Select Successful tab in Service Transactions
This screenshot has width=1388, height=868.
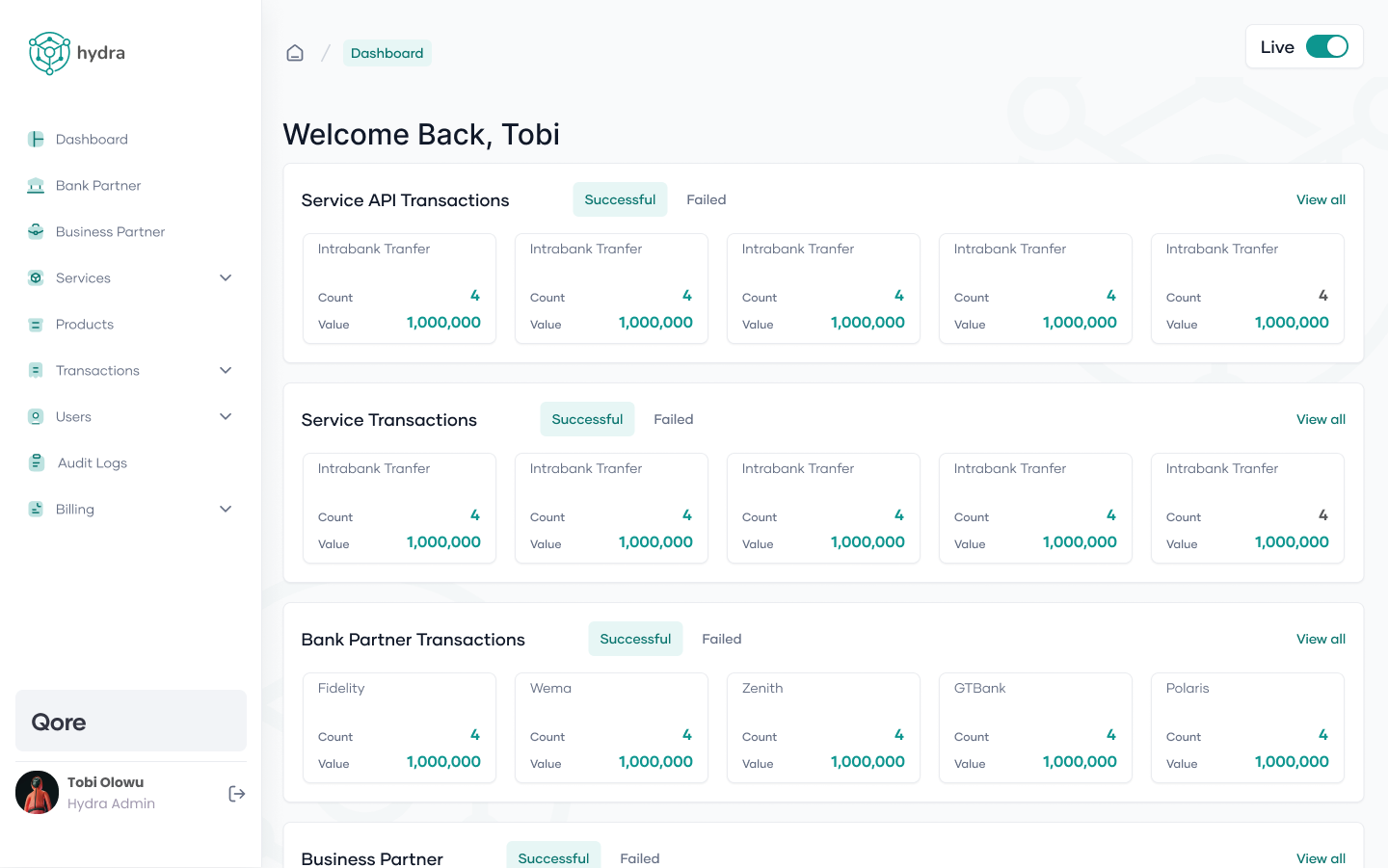(587, 419)
